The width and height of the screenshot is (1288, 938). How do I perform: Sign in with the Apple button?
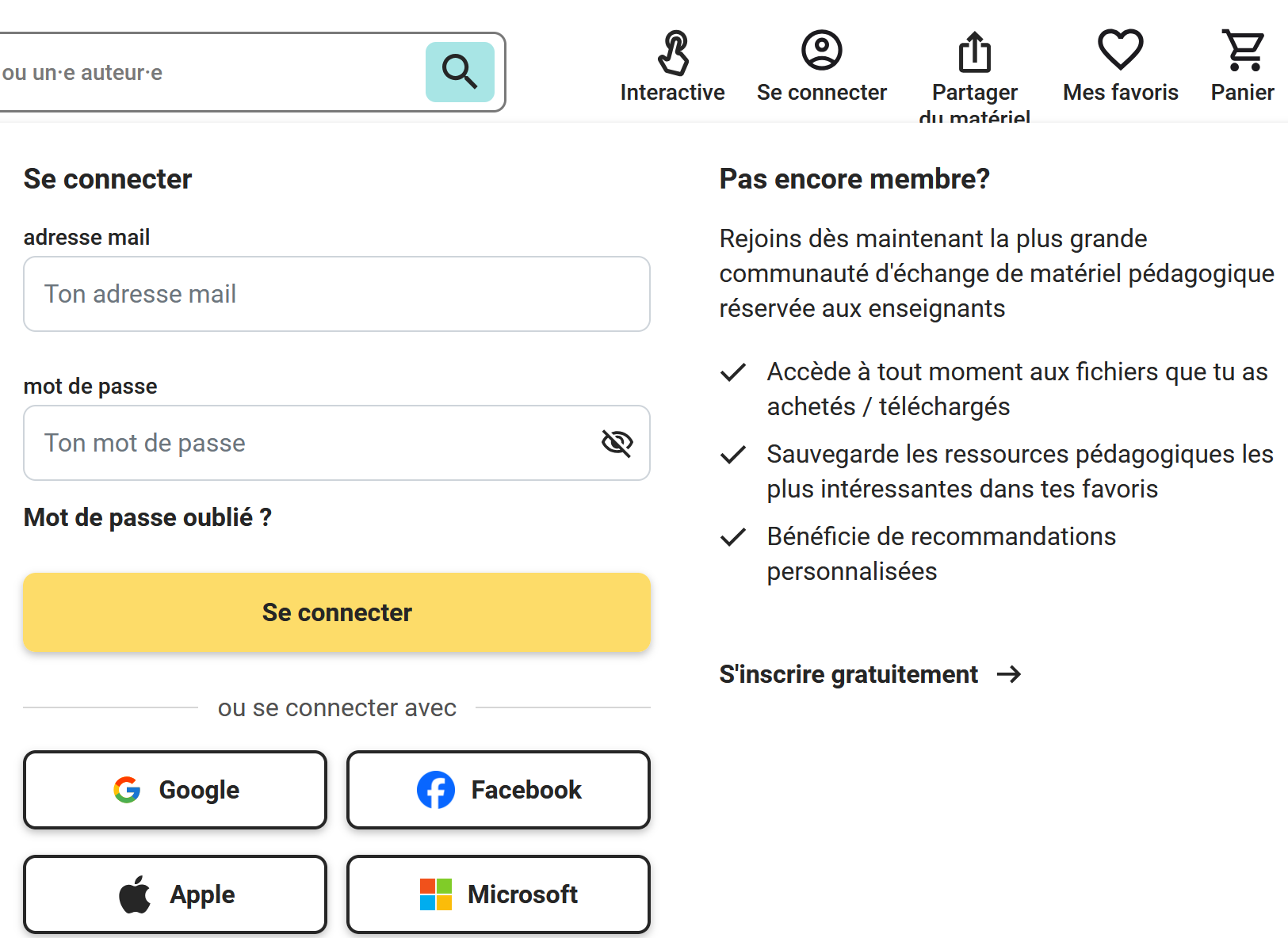pos(175,894)
